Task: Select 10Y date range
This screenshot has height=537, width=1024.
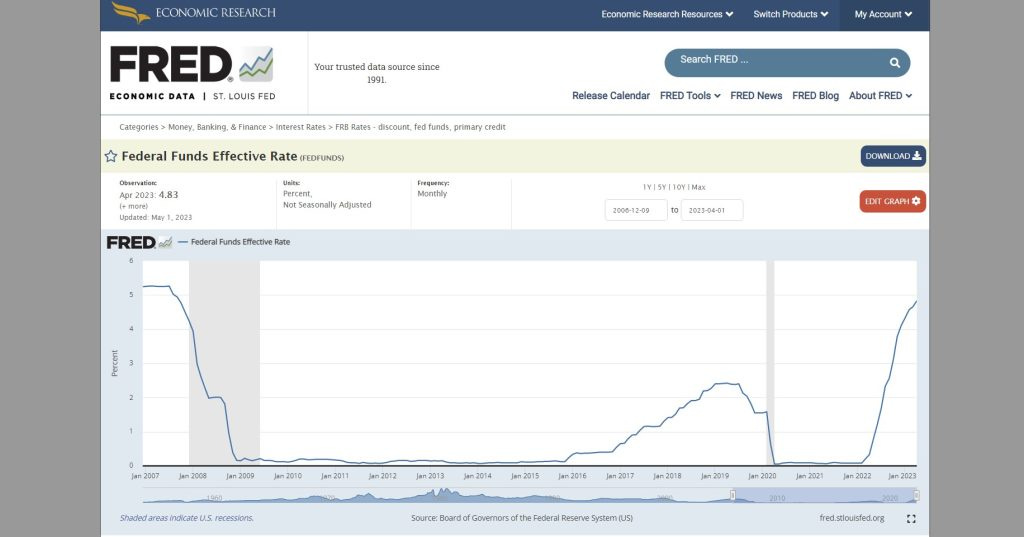Action: tap(679, 187)
